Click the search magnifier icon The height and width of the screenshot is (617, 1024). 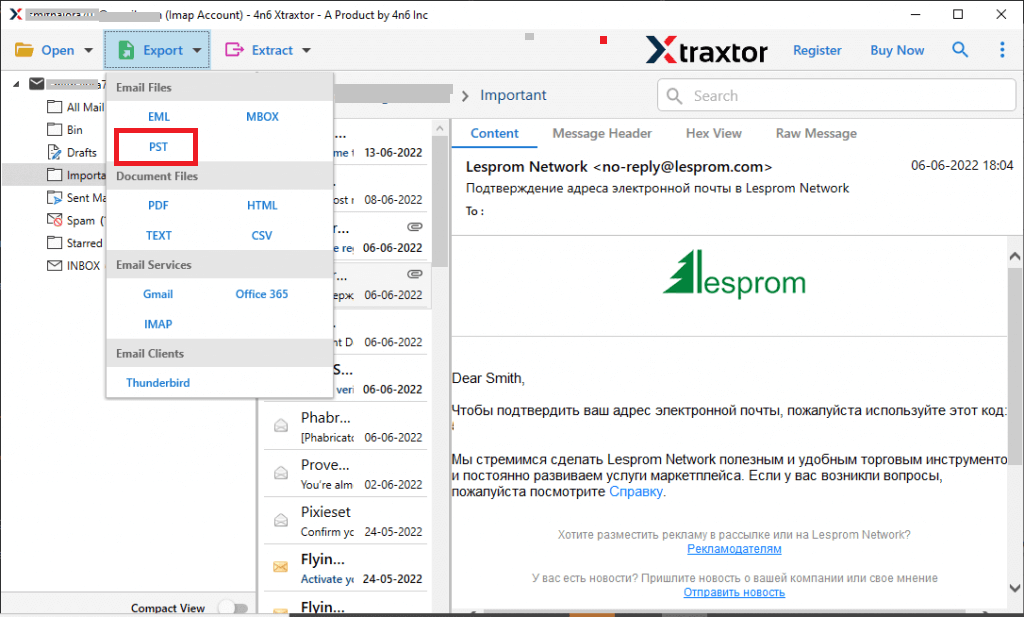click(x=960, y=49)
